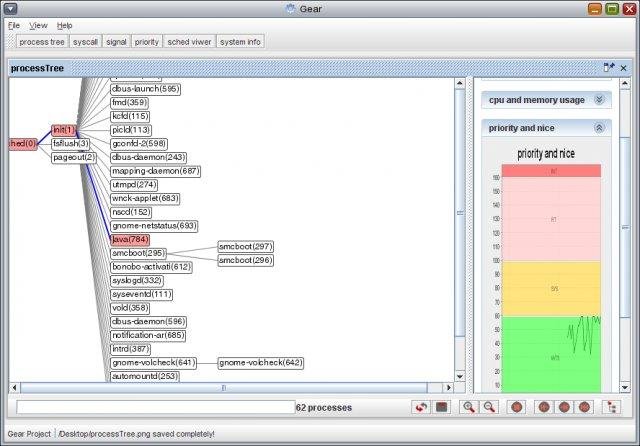640x446 pixels.
Task: Select the dbus-launch(595) node
Action: pyautogui.click(x=145, y=89)
